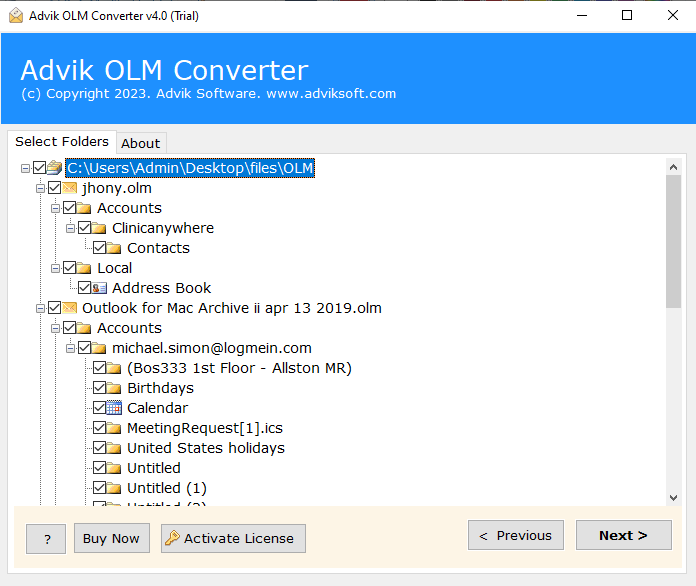Proceed with the Next > button
696x586 pixels.
(624, 535)
